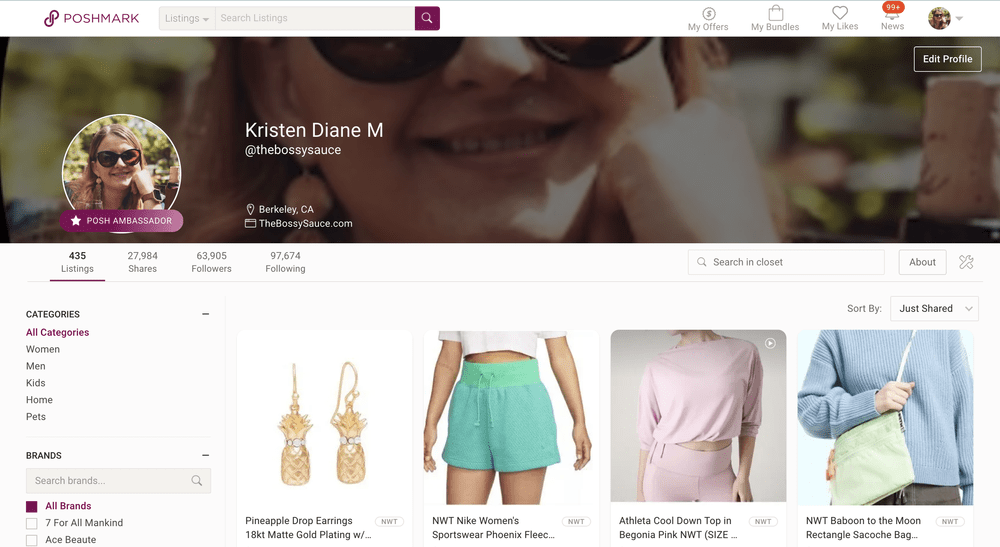Viewport: 1000px width, 547px height.
Task: Filter by Kids category
Action: click(36, 383)
